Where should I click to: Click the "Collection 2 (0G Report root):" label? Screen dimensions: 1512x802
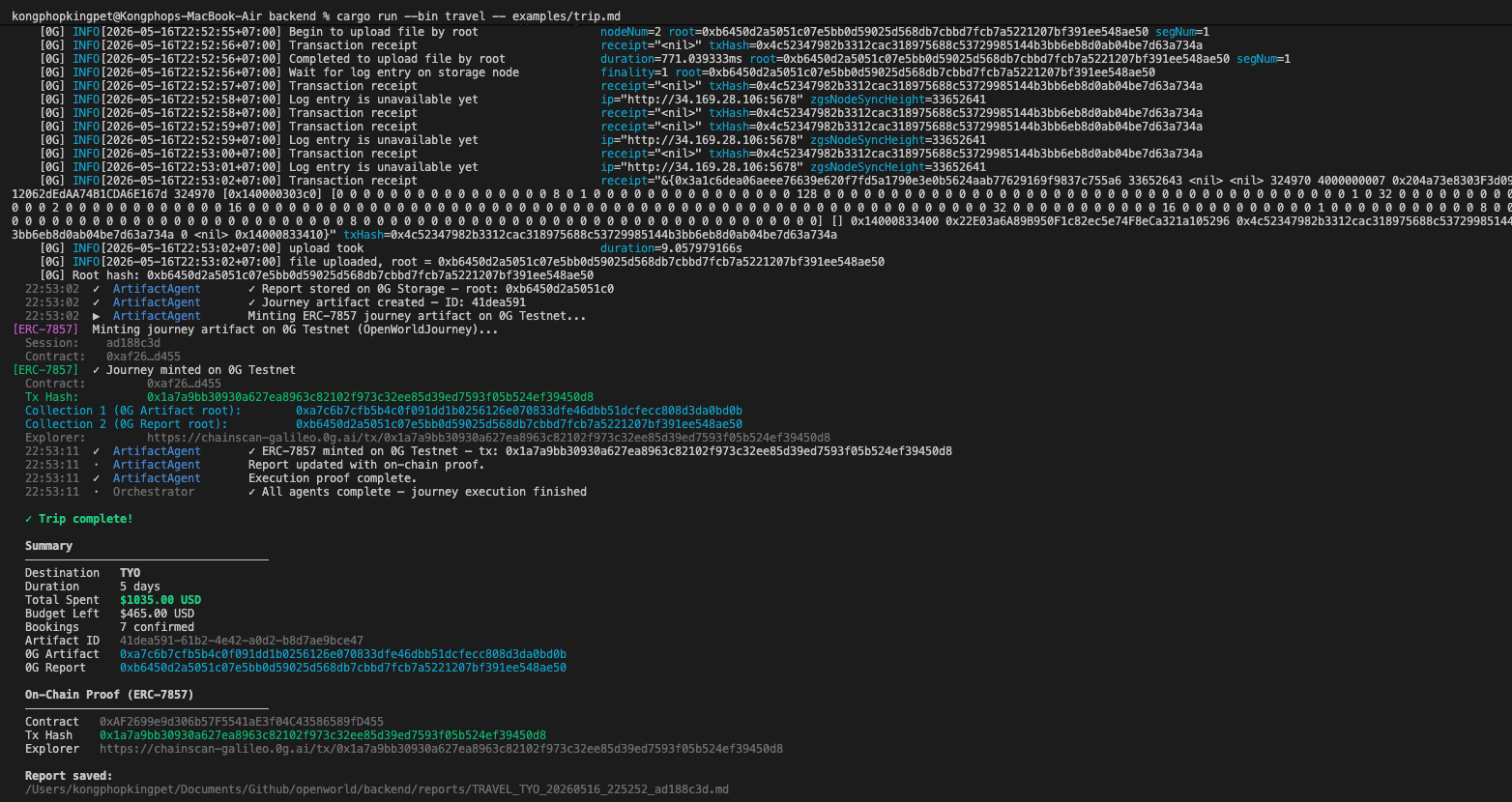127,424
